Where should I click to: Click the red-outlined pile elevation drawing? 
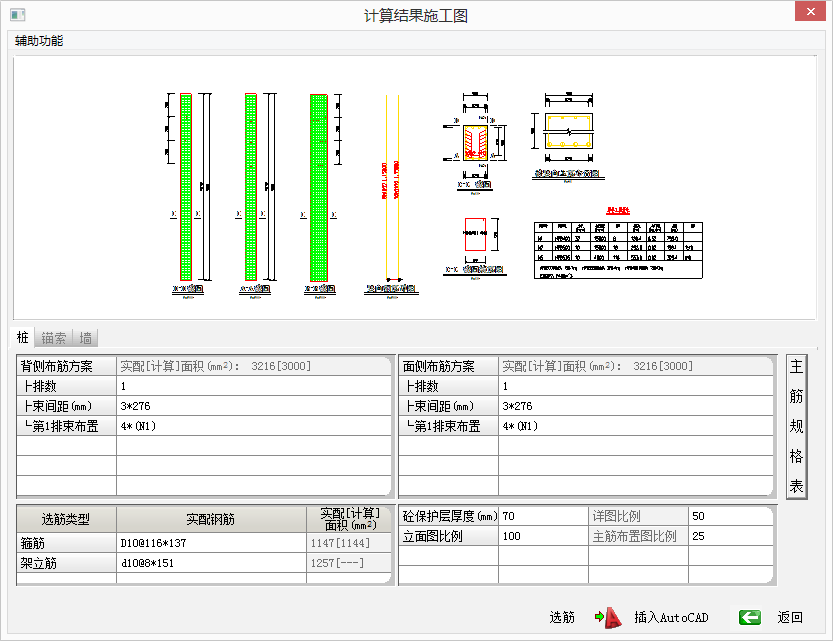pyautogui.click(x=186, y=187)
